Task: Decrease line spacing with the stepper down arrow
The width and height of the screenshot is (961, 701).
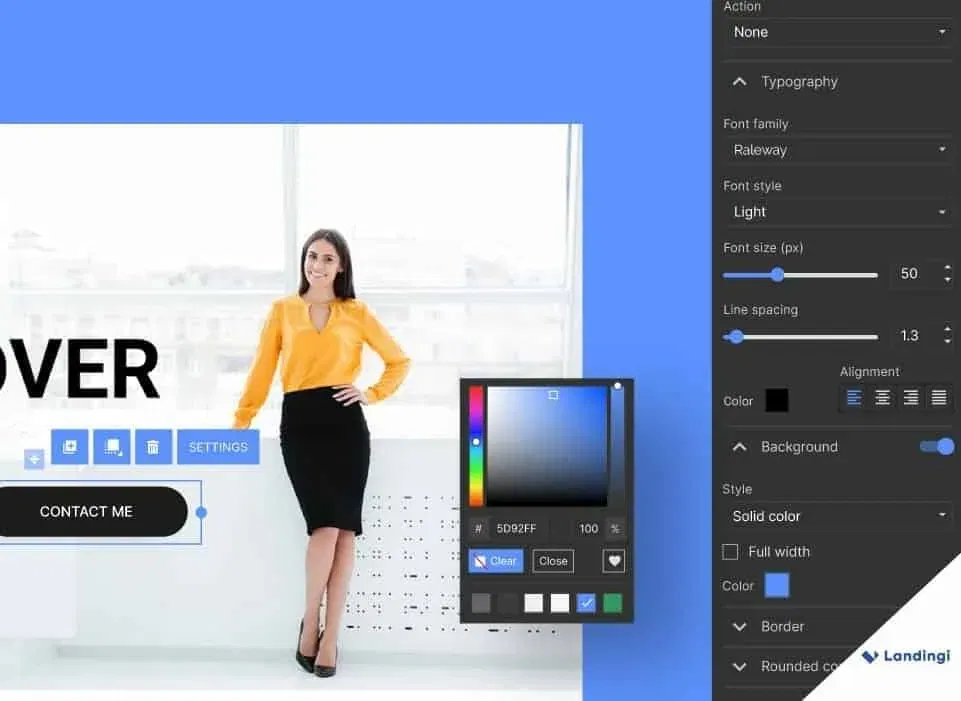Action: click(x=948, y=341)
